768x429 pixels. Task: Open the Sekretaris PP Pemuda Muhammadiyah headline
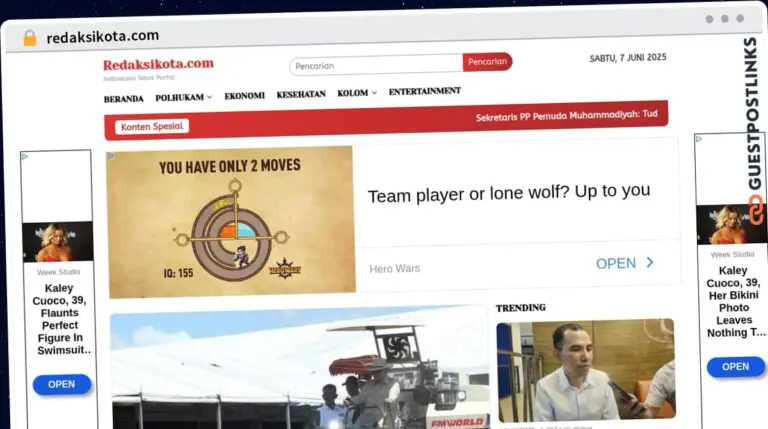point(566,115)
